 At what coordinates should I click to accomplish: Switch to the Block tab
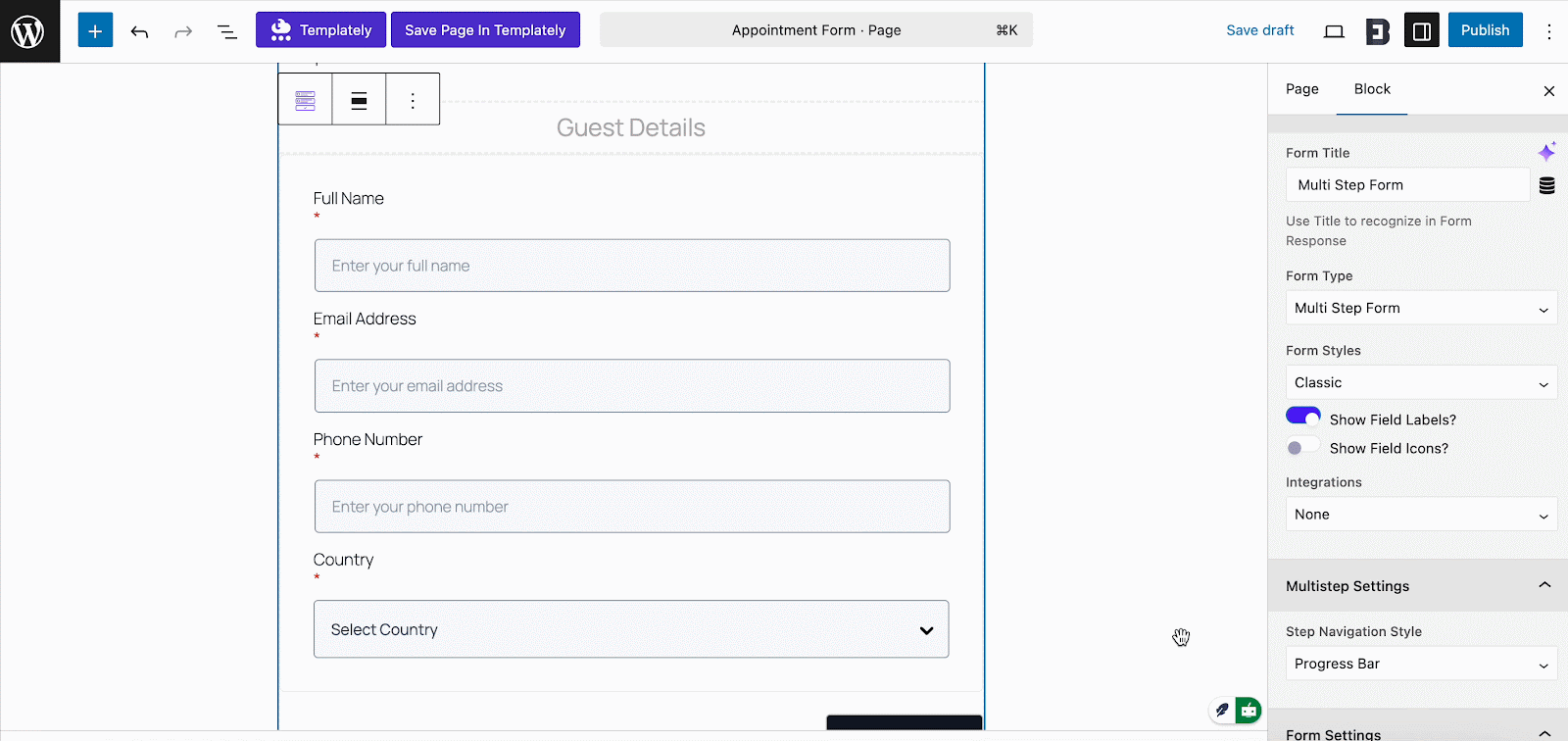point(1372,89)
